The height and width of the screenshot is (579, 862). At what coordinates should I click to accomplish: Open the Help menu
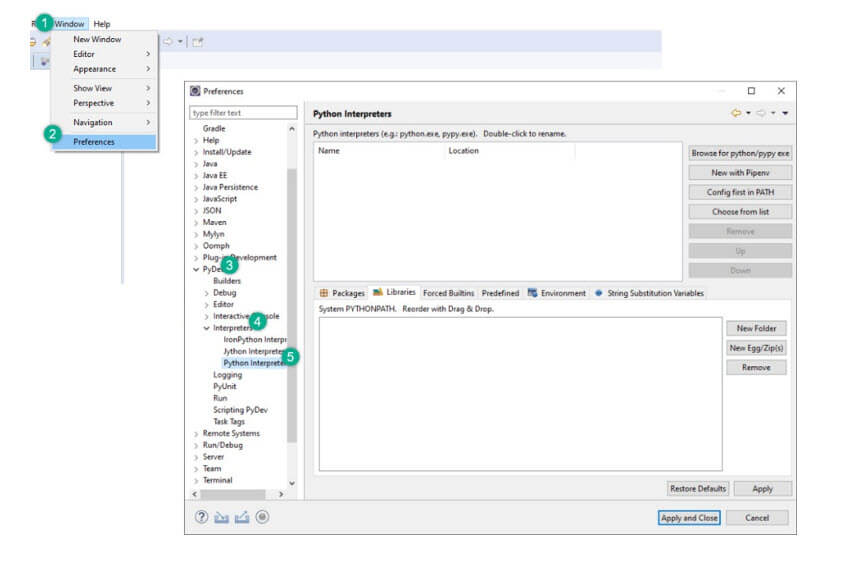pos(102,24)
